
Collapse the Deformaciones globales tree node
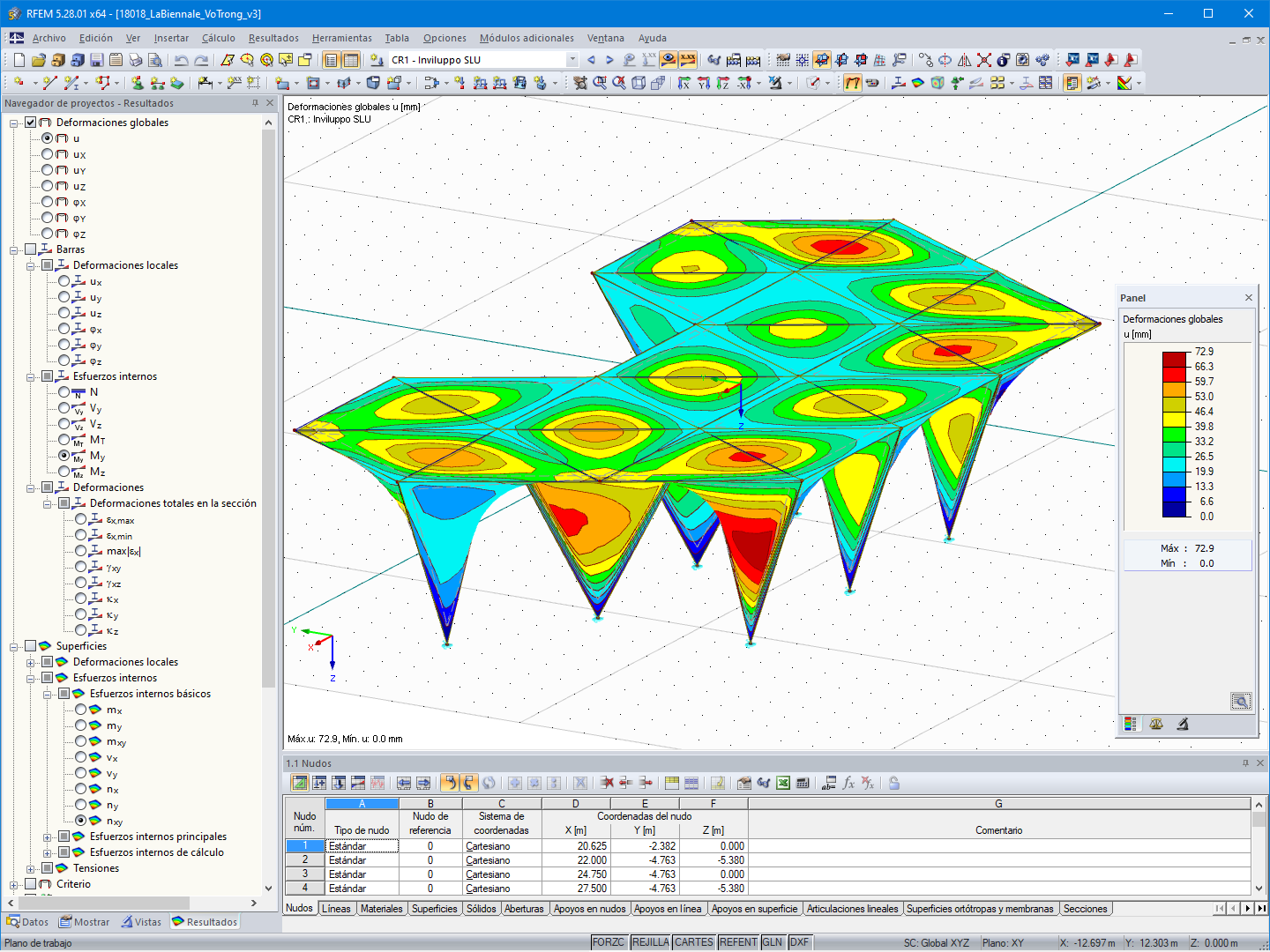click(14, 123)
